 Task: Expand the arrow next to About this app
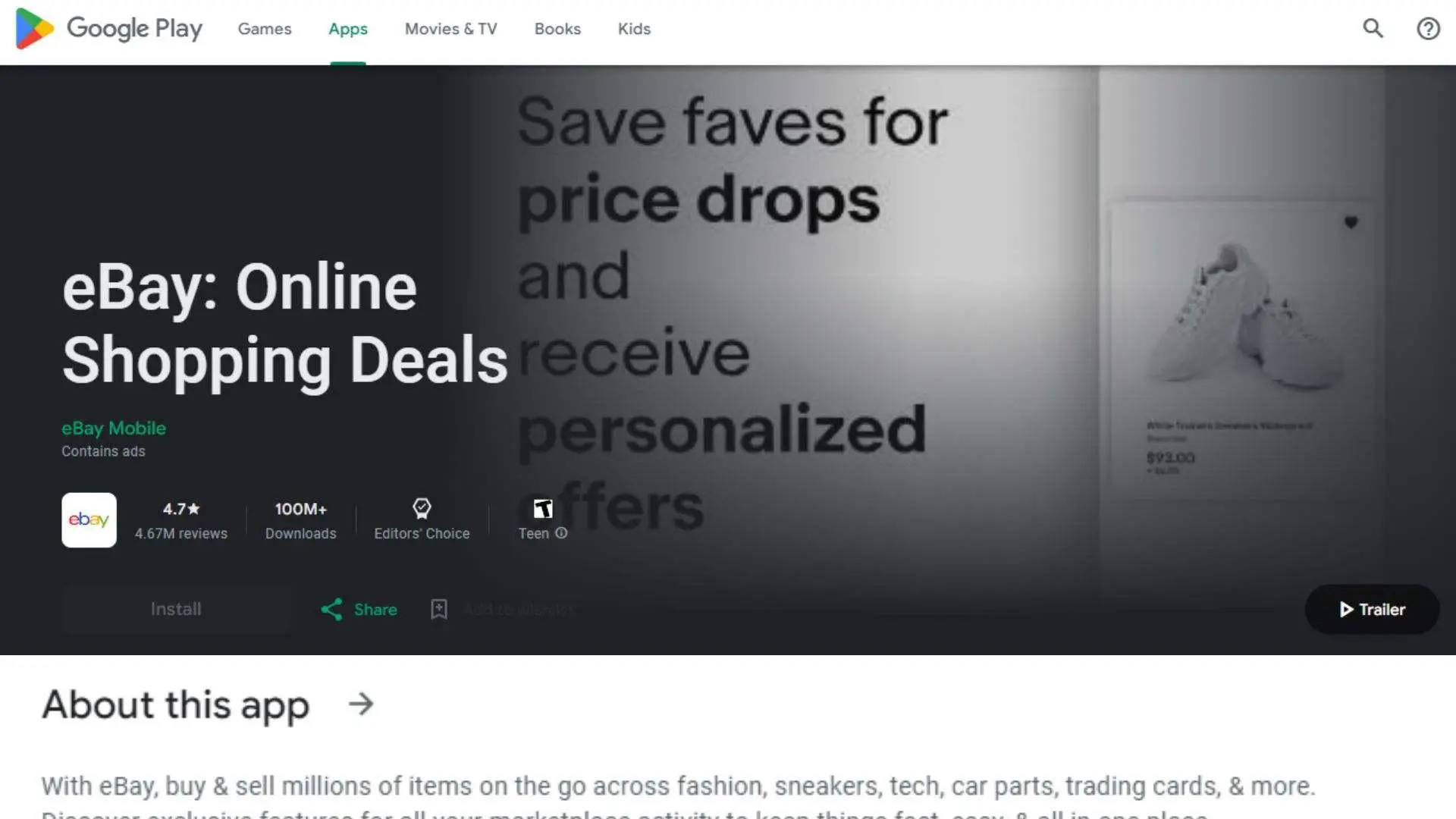pyautogui.click(x=361, y=704)
